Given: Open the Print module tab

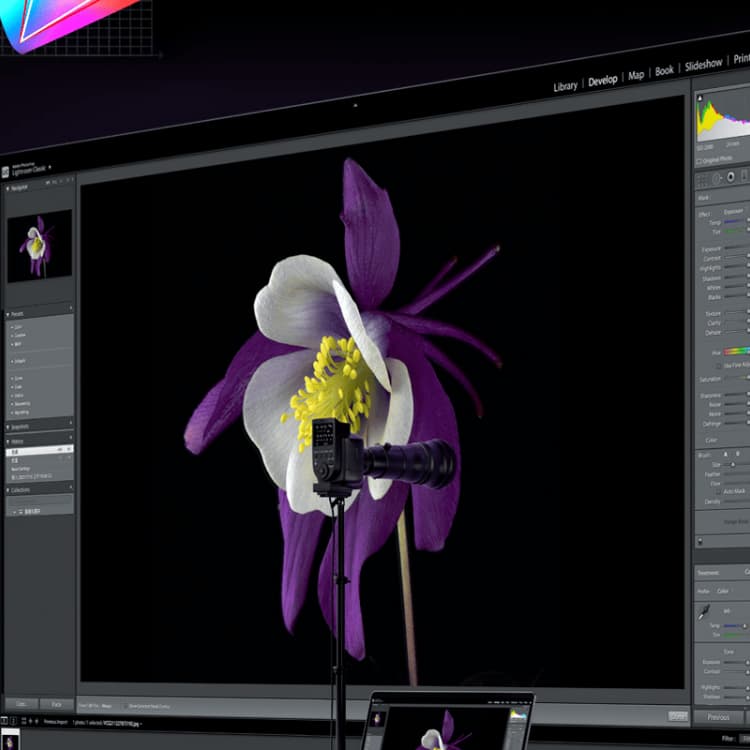Looking at the screenshot, I should pos(741,58).
